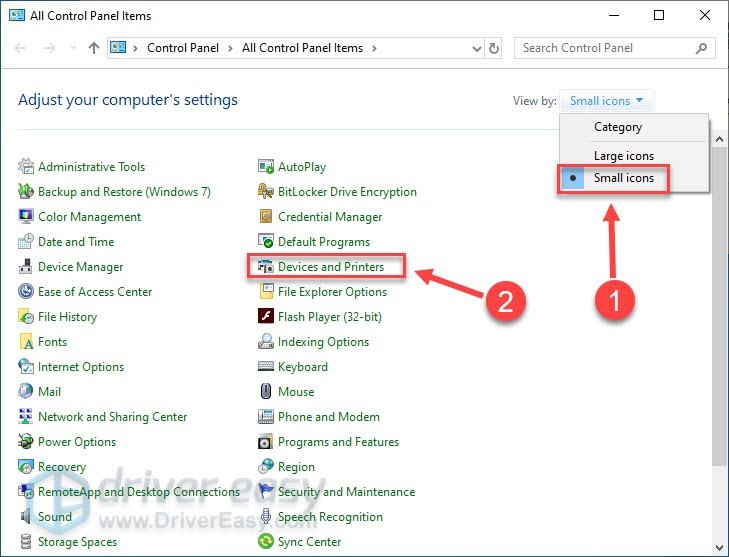Open the Sync Center icon

click(x=266, y=542)
